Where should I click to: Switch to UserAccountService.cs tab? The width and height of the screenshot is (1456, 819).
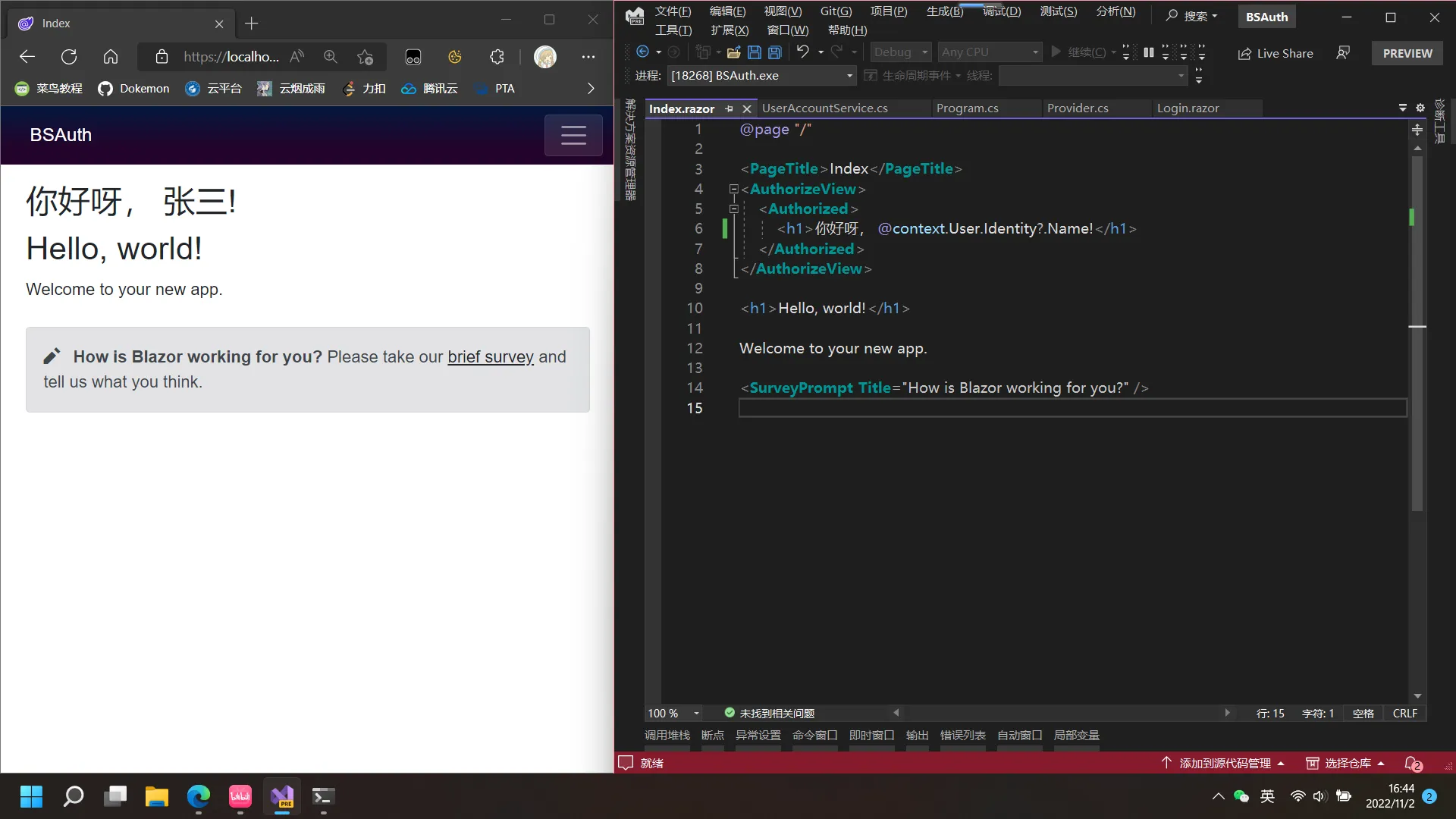pos(824,108)
